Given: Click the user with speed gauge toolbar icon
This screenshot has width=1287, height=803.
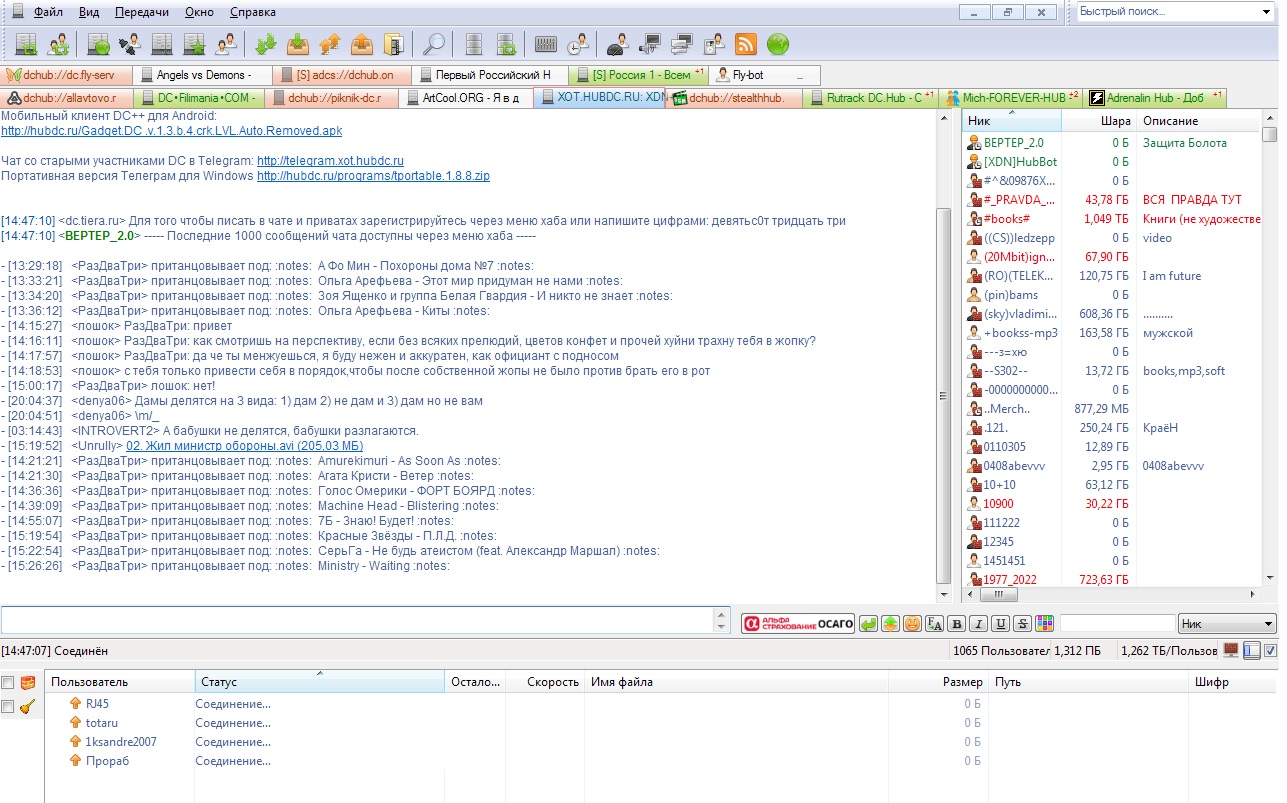Looking at the screenshot, I should coord(618,44).
